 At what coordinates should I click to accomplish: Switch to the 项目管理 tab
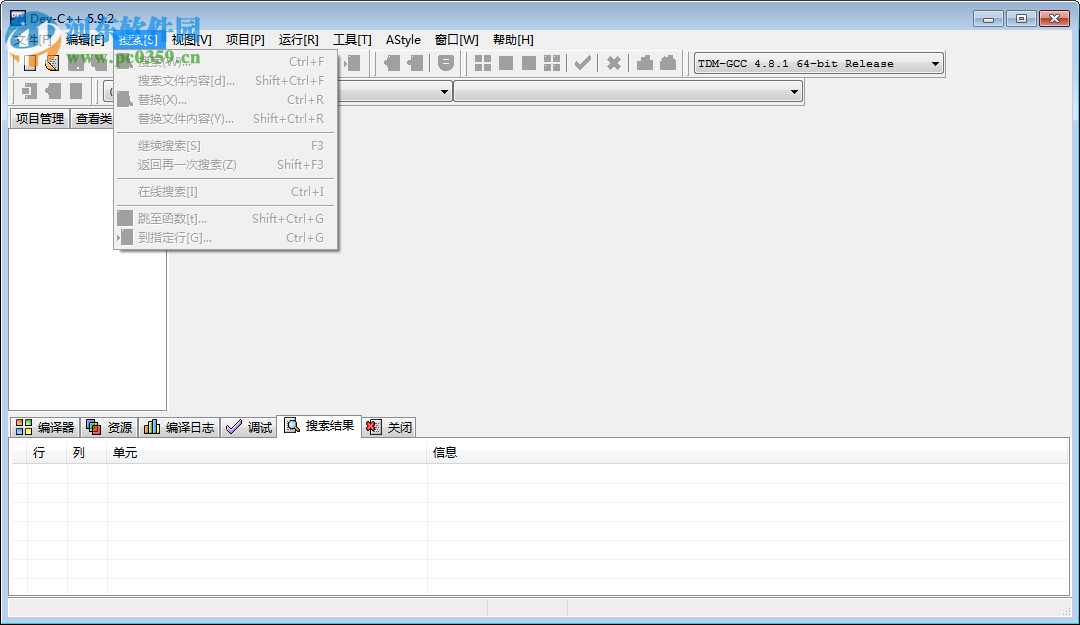[39, 118]
